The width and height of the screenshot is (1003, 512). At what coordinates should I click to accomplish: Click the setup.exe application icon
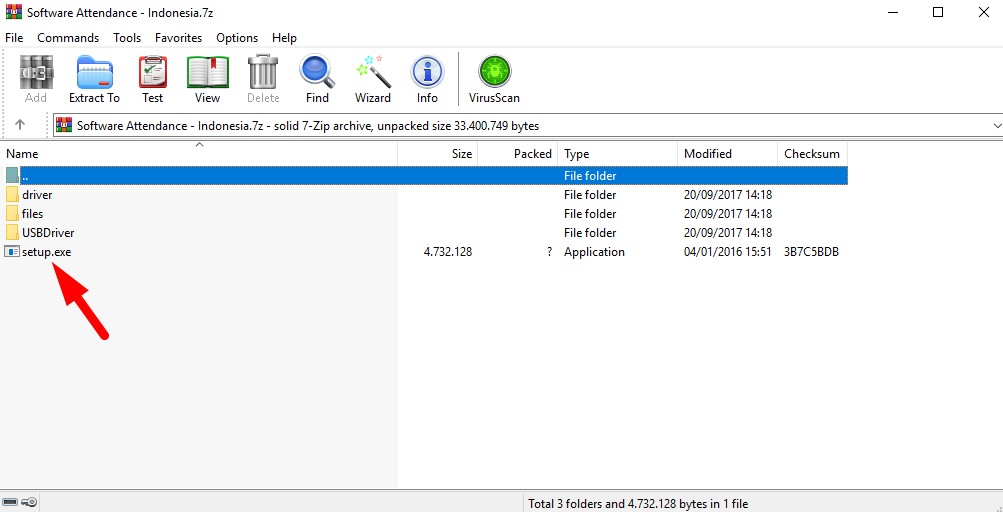12,252
